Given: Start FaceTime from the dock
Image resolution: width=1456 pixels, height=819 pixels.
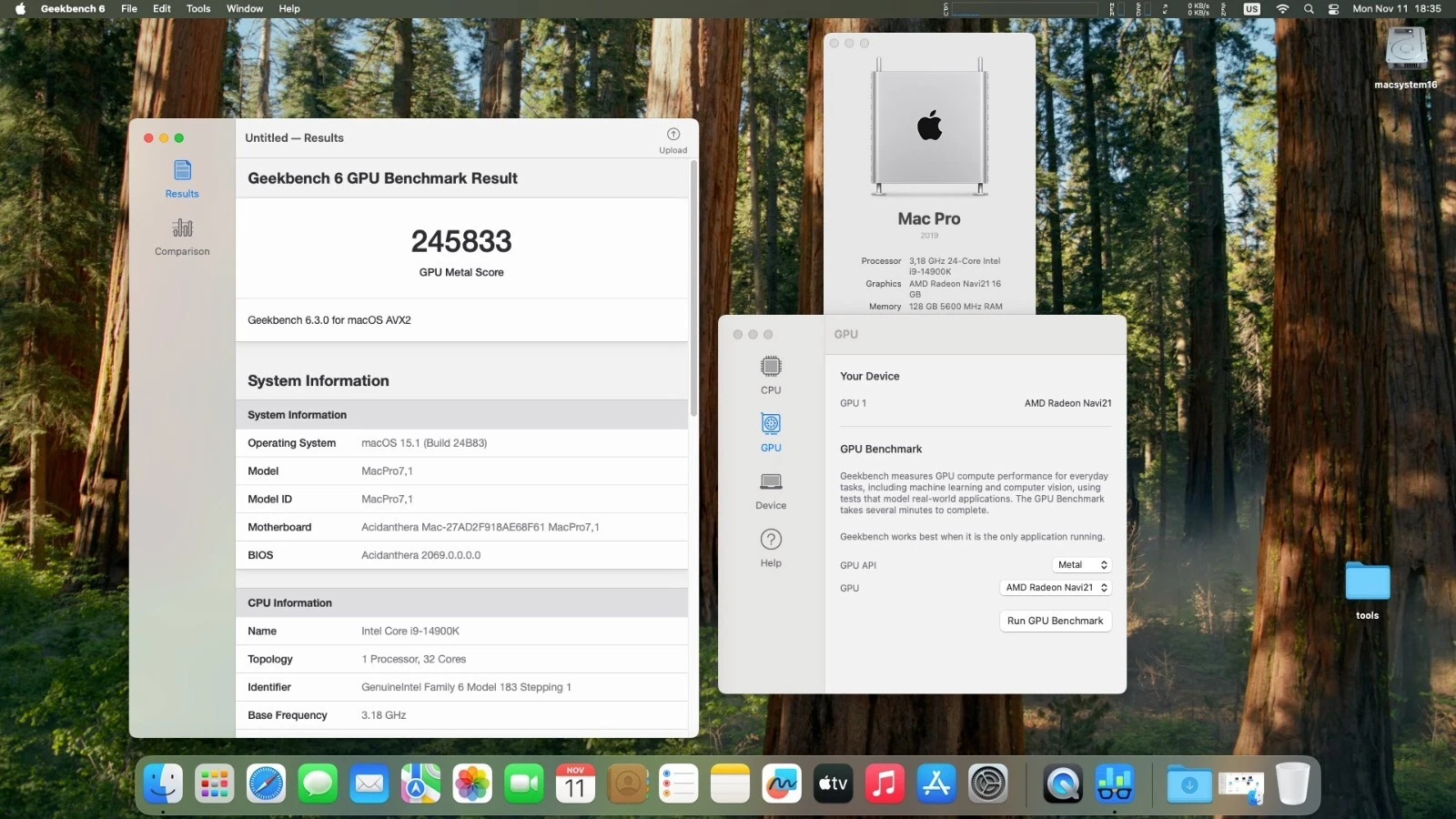Looking at the screenshot, I should point(524,783).
